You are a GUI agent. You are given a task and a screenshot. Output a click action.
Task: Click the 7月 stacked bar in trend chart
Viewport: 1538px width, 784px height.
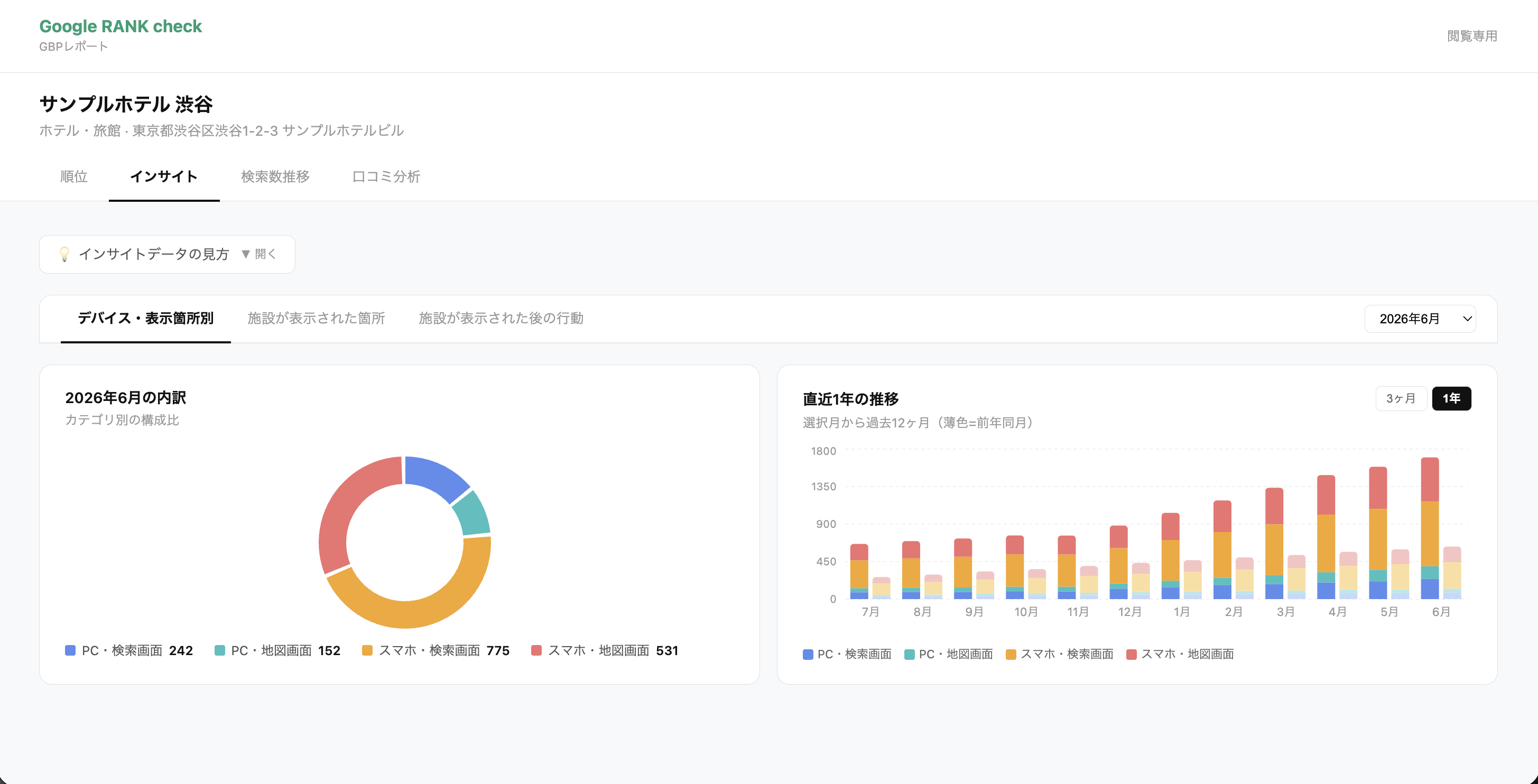click(x=859, y=572)
